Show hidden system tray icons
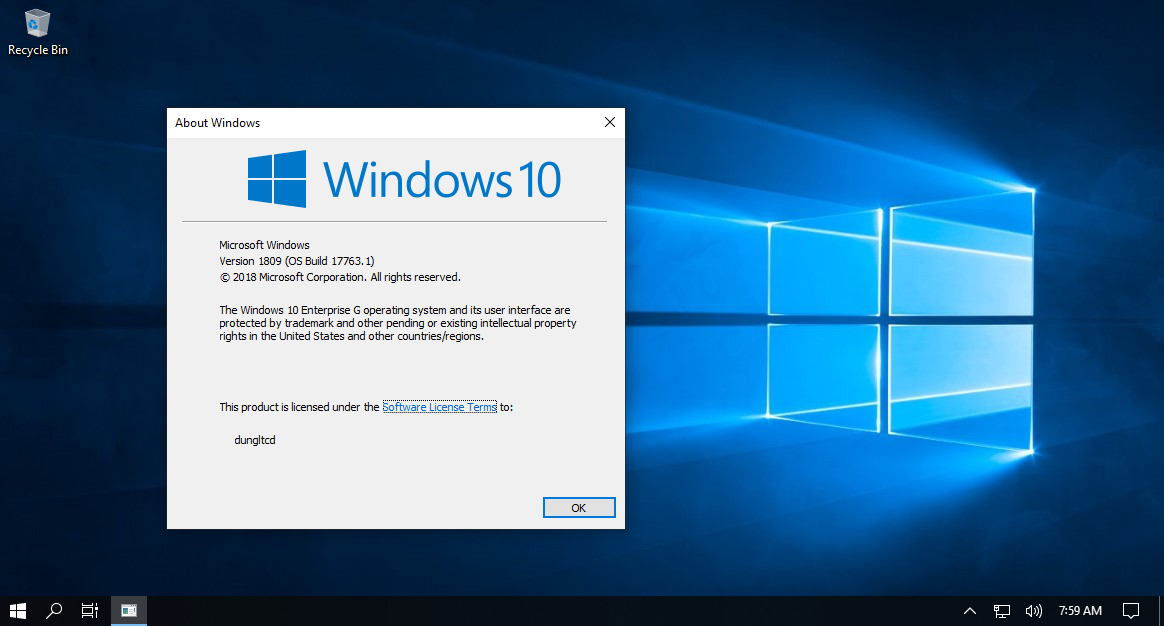The height and width of the screenshot is (626, 1164). click(x=970, y=610)
